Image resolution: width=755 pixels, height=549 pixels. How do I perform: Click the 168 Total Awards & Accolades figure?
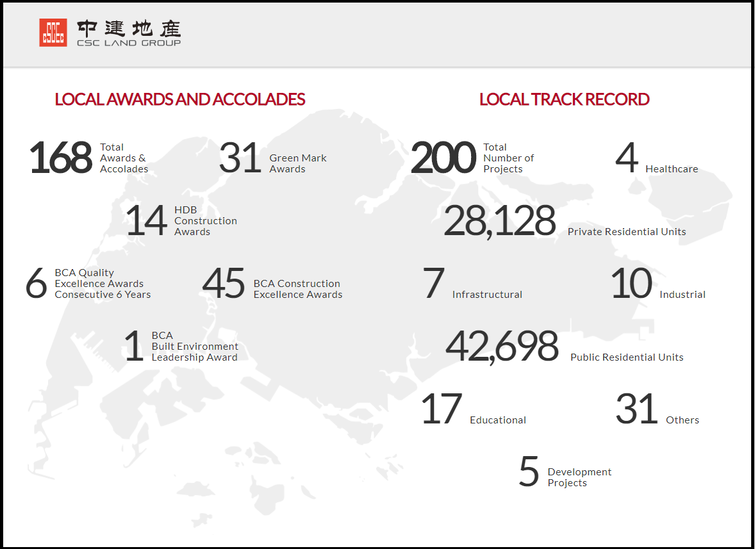60,158
